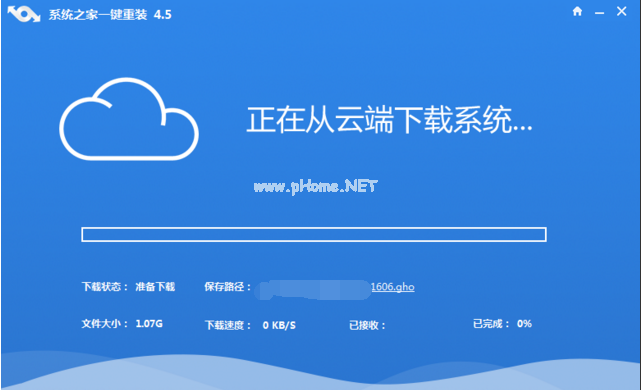Click the 保存路径 label
641x390 pixels.
click(227, 287)
